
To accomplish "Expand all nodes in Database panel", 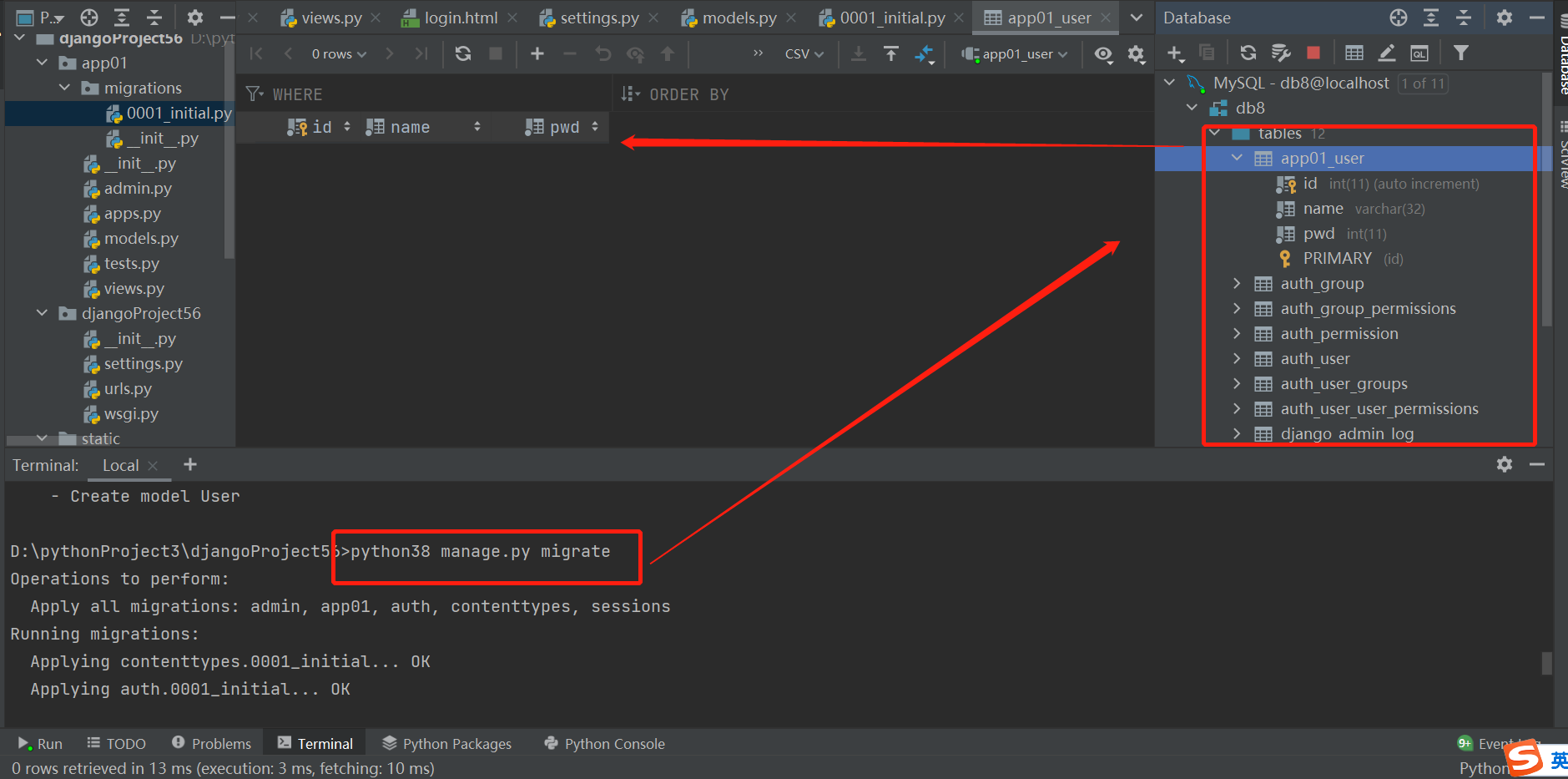I will tap(1431, 18).
